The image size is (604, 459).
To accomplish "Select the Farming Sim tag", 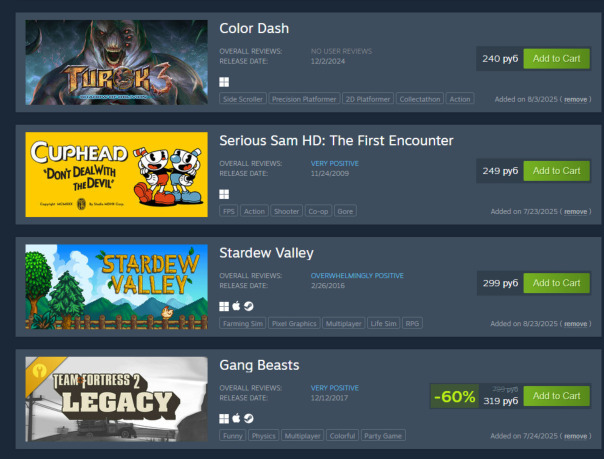I will 243,323.
